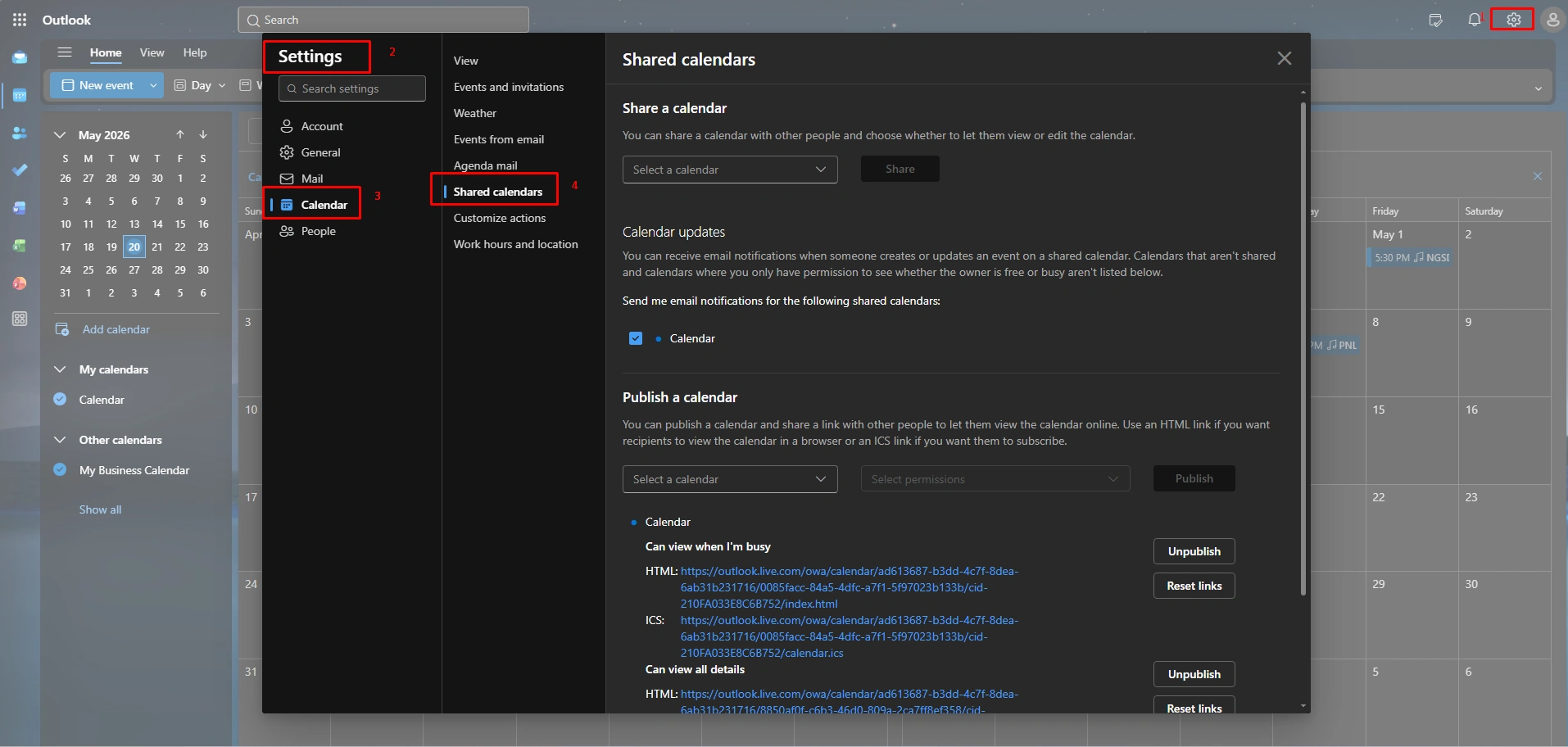
Task: Open the My Day icon in header
Action: [x=1435, y=20]
